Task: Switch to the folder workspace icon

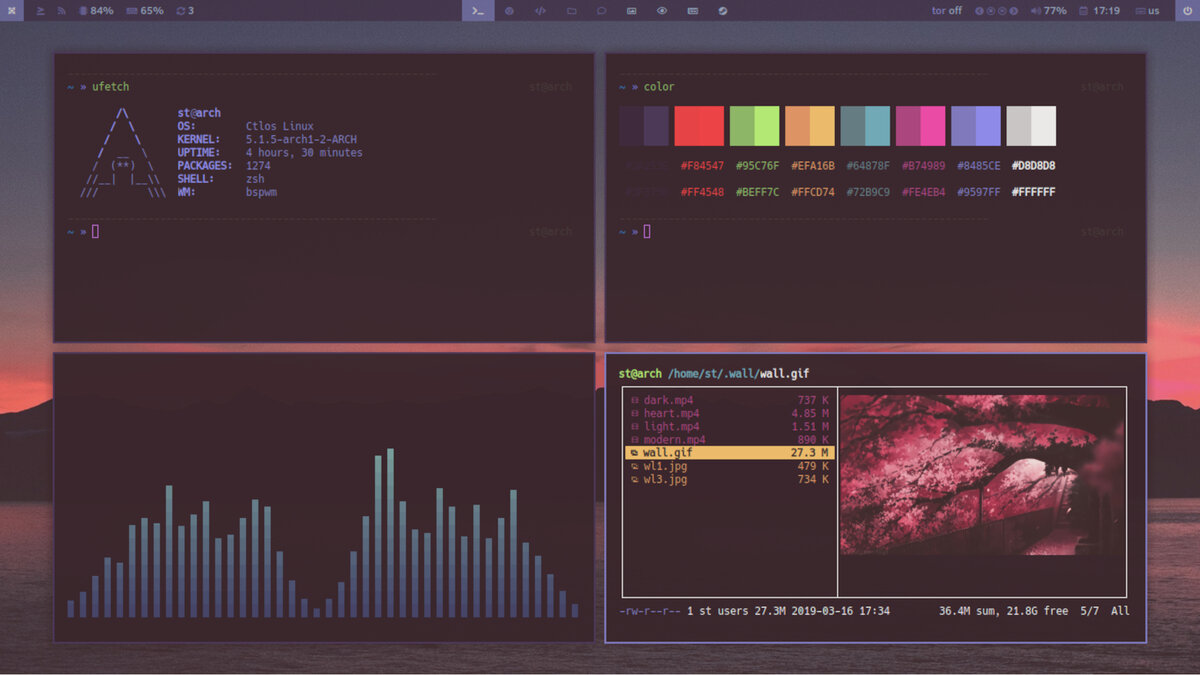Action: click(x=571, y=10)
